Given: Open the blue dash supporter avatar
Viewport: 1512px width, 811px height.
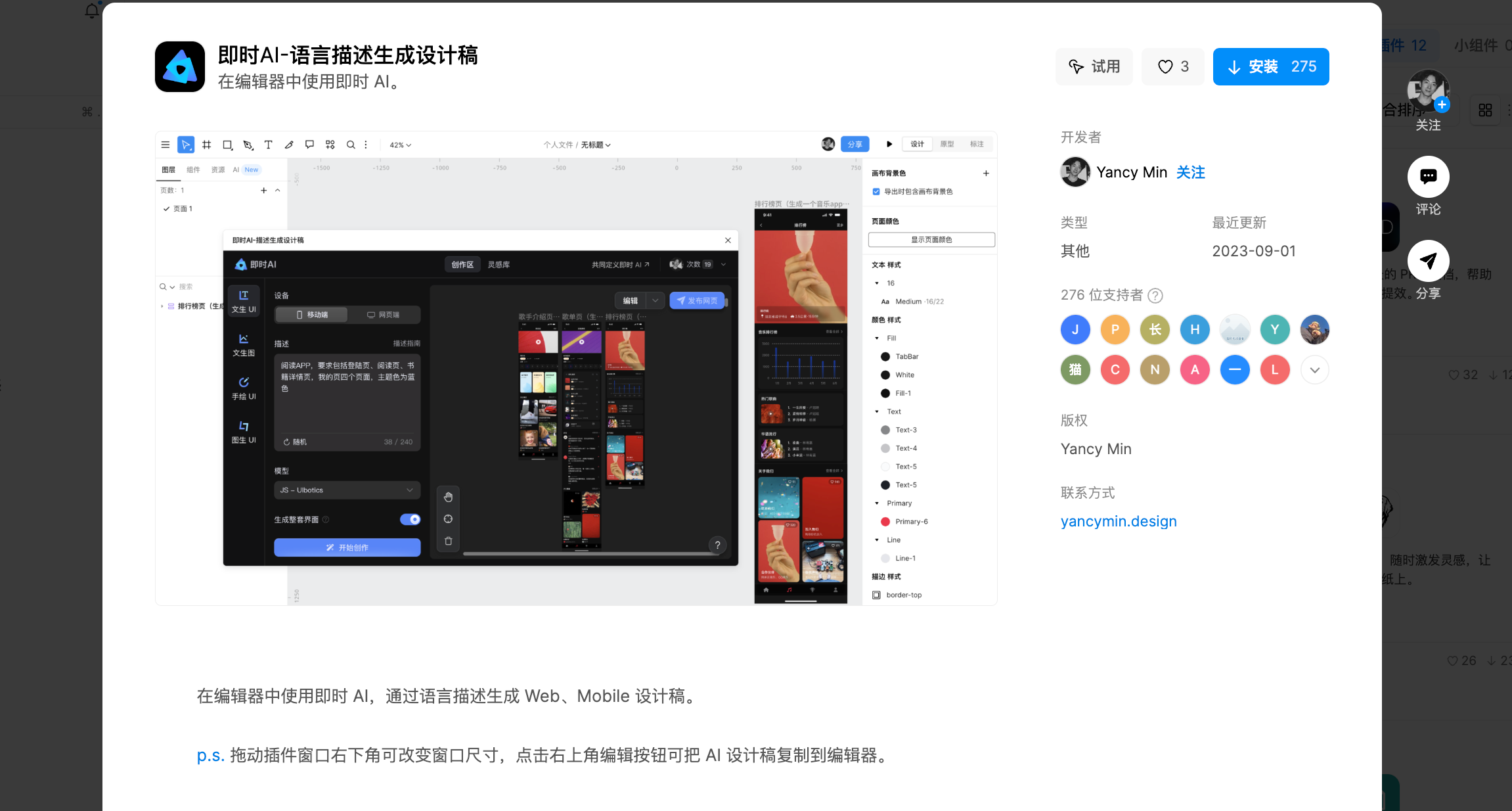Looking at the screenshot, I should tap(1235, 370).
